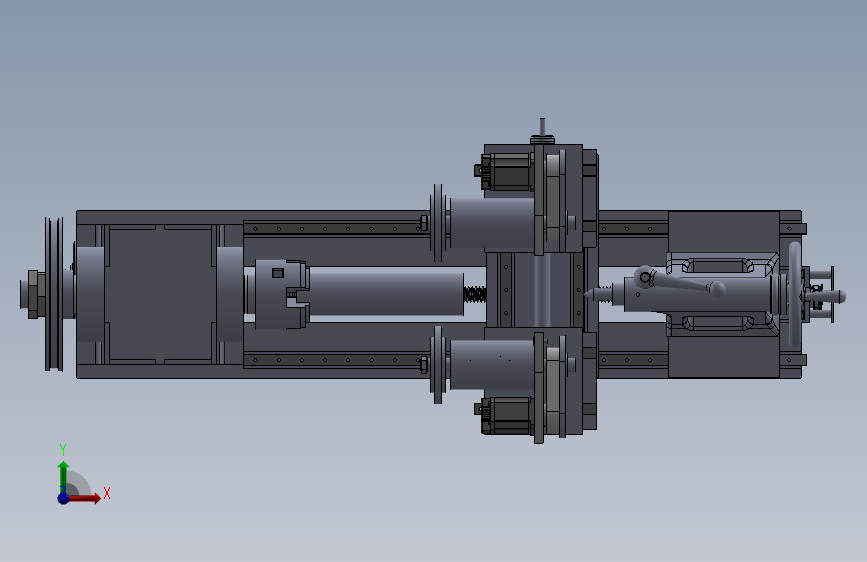Select the belt pulley at the headstock end

[54, 294]
